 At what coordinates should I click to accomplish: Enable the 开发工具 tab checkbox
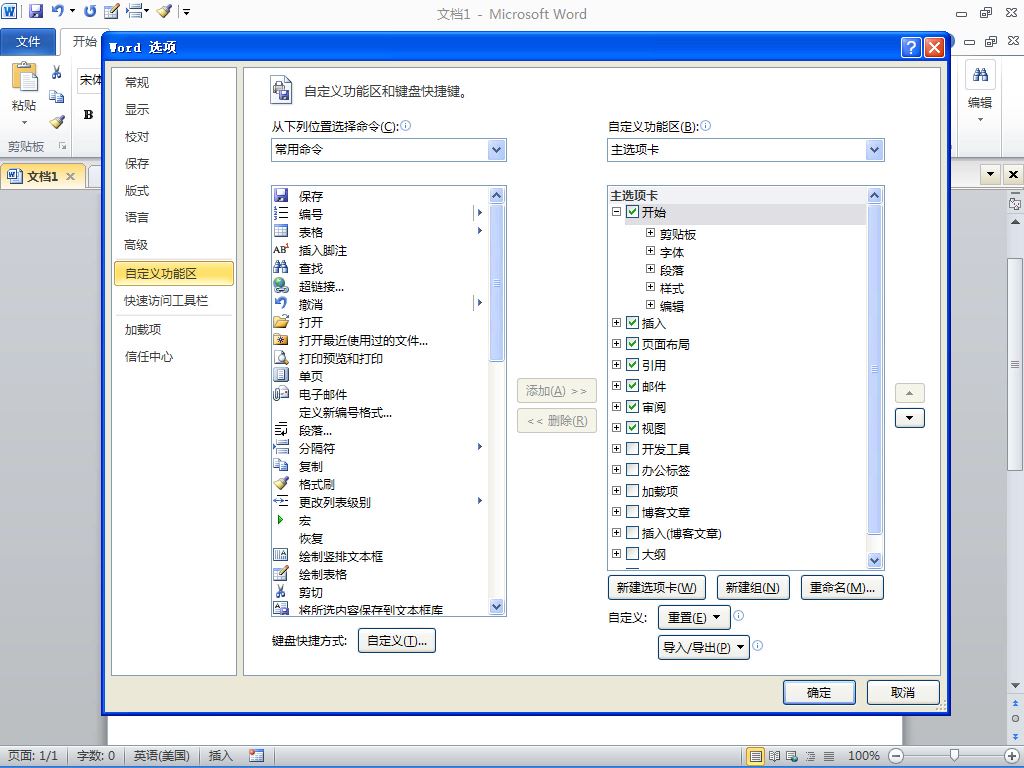tap(632, 449)
